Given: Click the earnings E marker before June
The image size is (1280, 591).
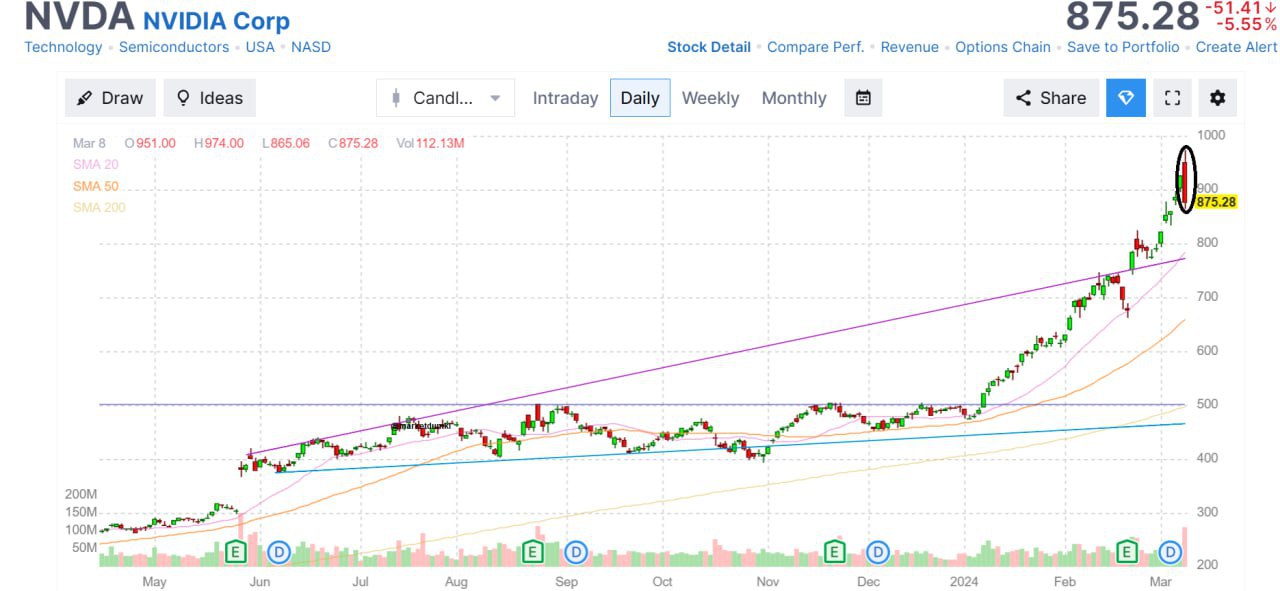Looking at the screenshot, I should pyautogui.click(x=236, y=551).
